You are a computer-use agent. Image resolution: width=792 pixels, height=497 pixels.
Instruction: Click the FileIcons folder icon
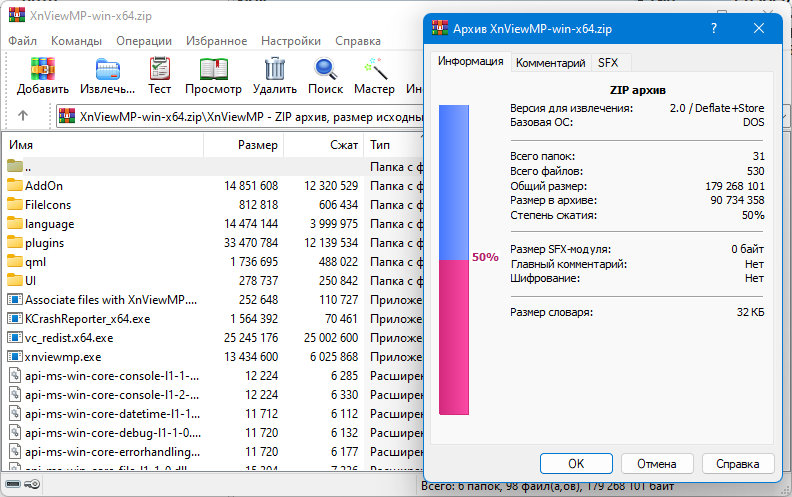pyautogui.click(x=15, y=205)
